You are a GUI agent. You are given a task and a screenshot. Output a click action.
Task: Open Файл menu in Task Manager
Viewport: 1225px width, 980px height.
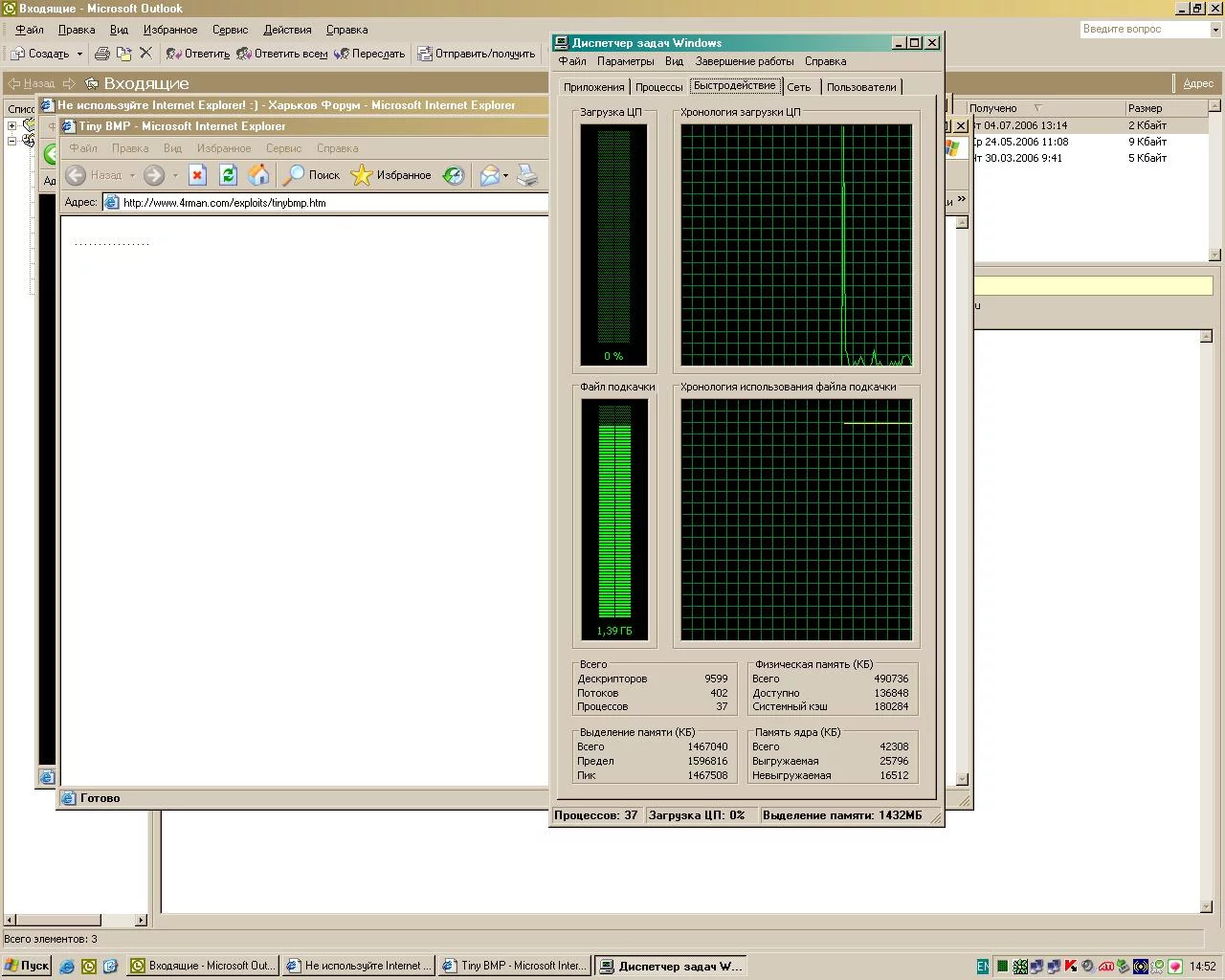(572, 61)
